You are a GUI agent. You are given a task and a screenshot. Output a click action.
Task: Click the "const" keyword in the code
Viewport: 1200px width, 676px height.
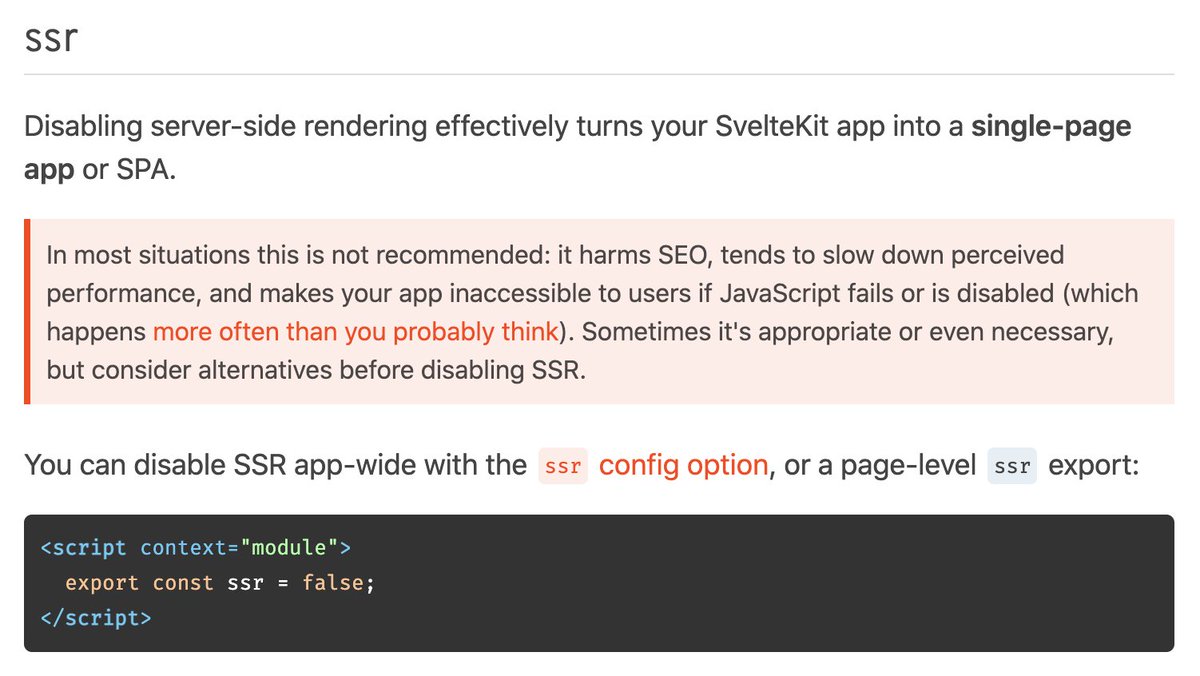183,582
